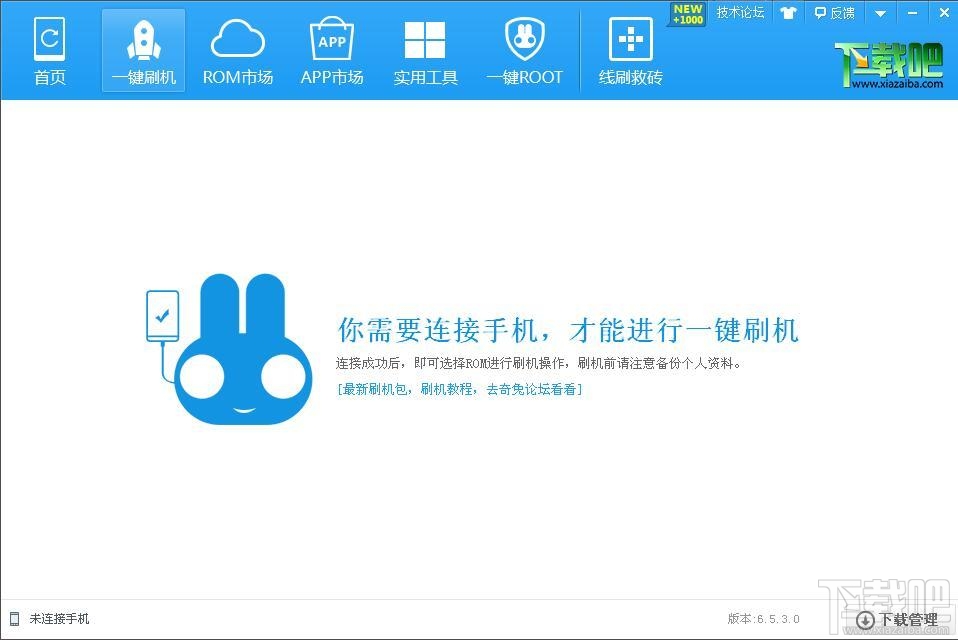Viewport: 958px width, 640px height.
Task: Select the 一键刷机 rocket icon
Action: 143,38
